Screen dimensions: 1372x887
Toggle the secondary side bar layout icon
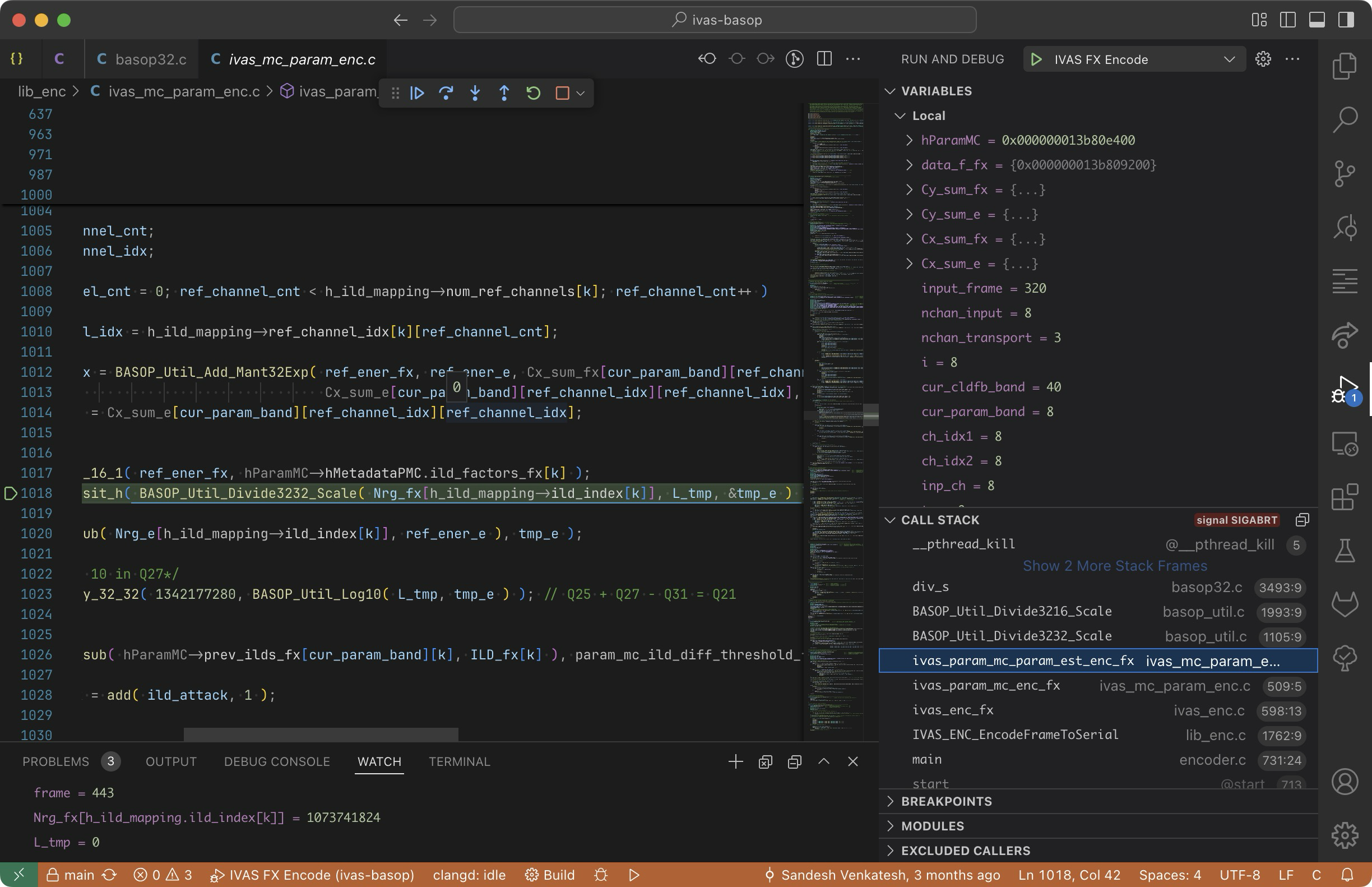coord(1346,20)
